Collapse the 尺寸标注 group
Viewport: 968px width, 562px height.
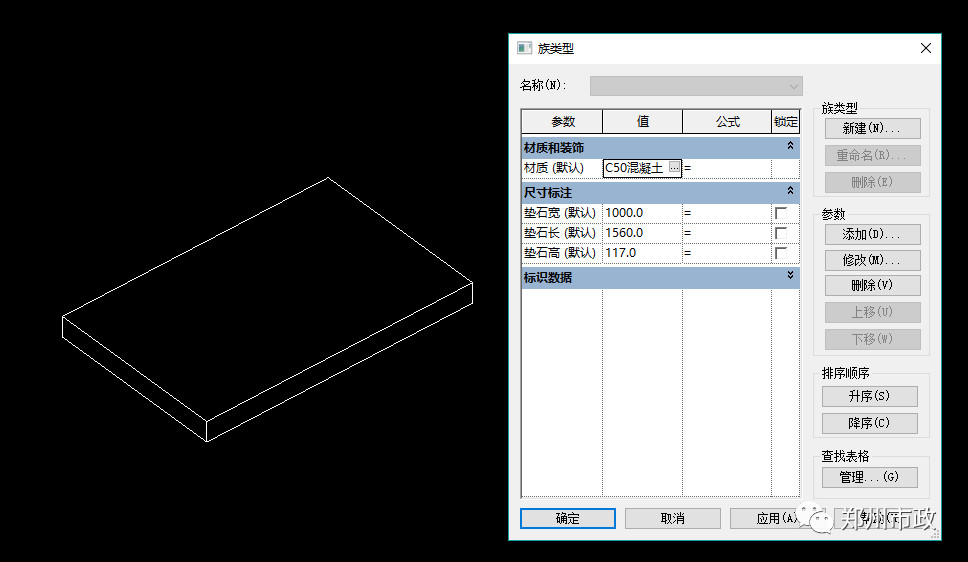coord(790,191)
